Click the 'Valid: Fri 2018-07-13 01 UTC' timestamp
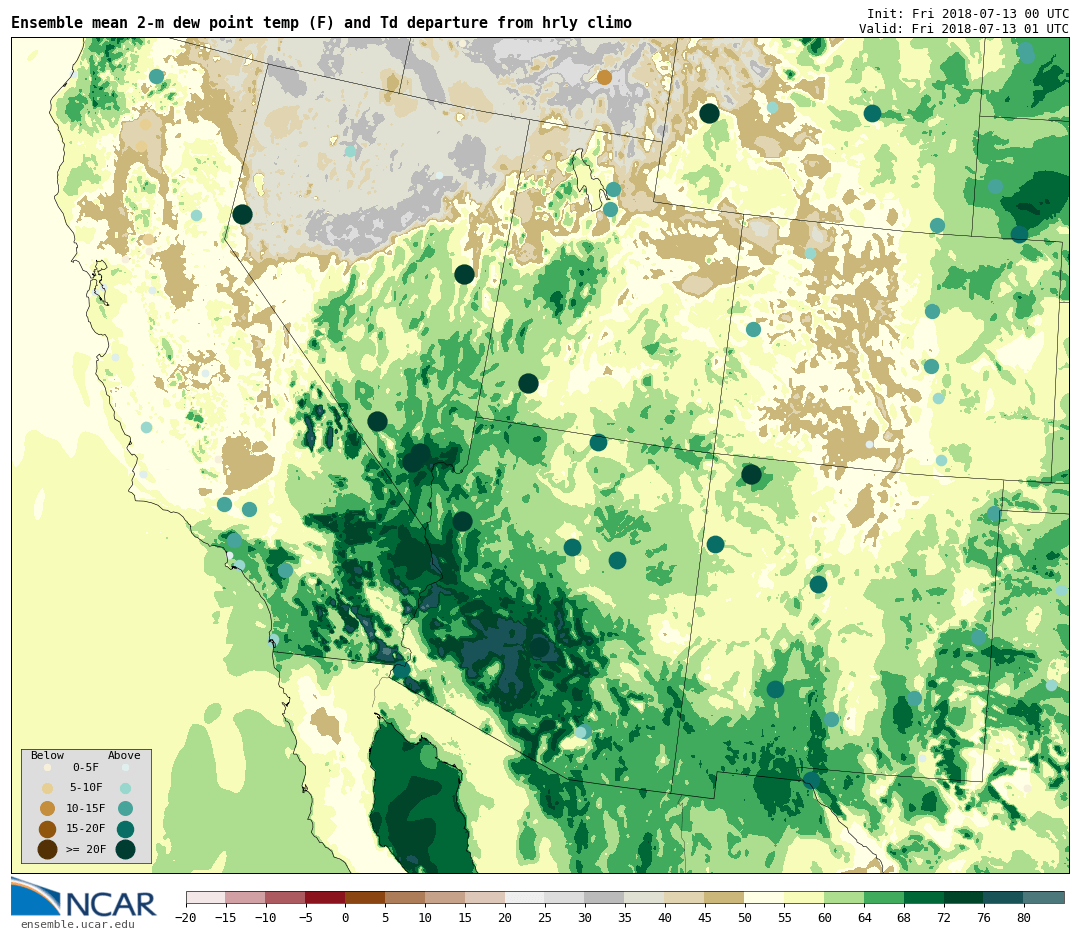1080x936 pixels. click(963, 29)
